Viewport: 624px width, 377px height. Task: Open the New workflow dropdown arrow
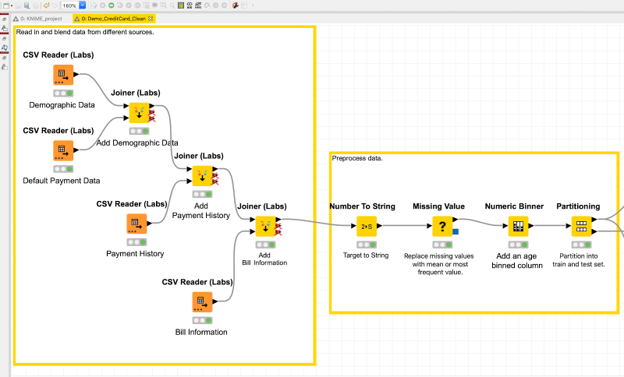point(12,6)
